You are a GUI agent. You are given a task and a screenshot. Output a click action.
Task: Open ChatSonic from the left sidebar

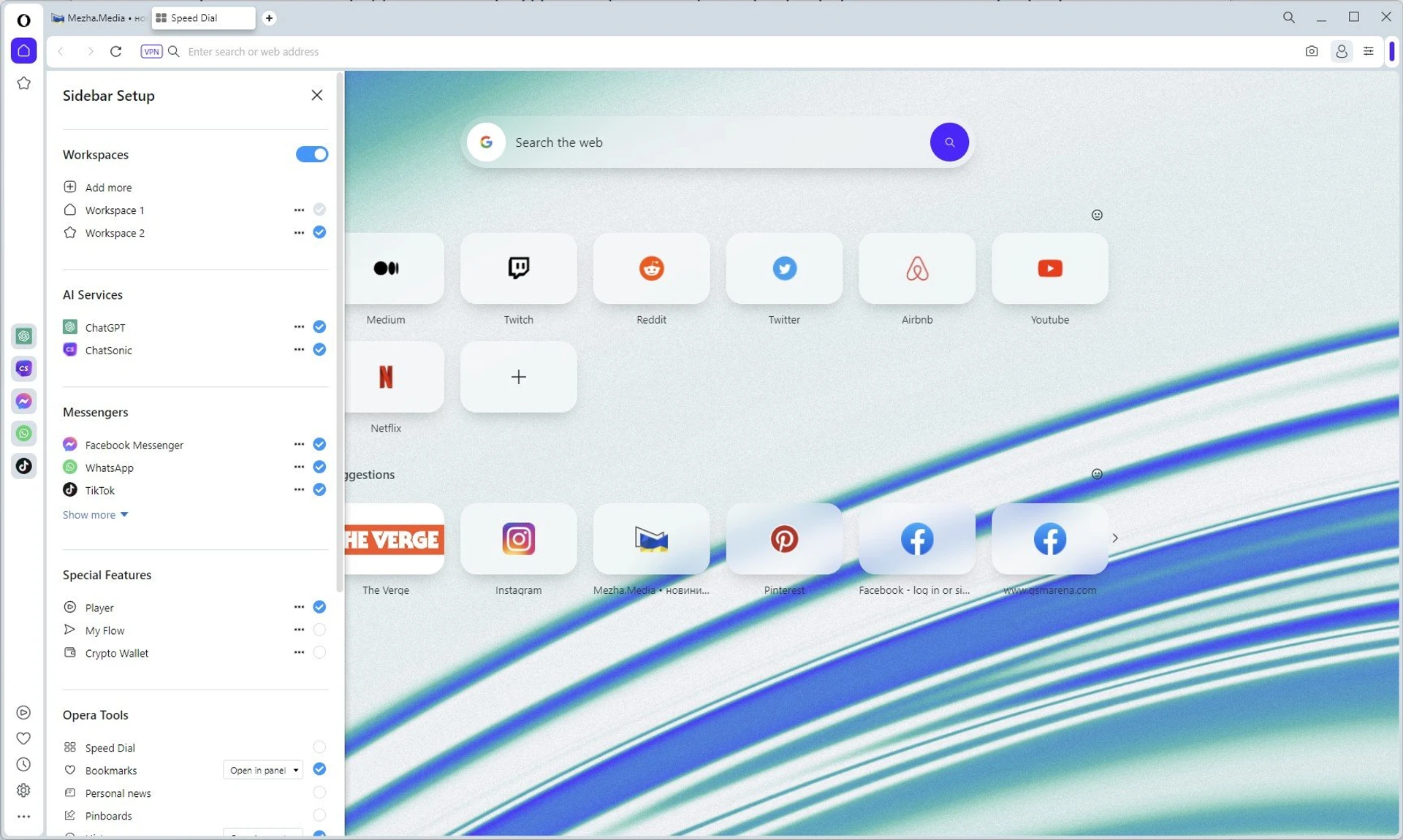(23, 368)
